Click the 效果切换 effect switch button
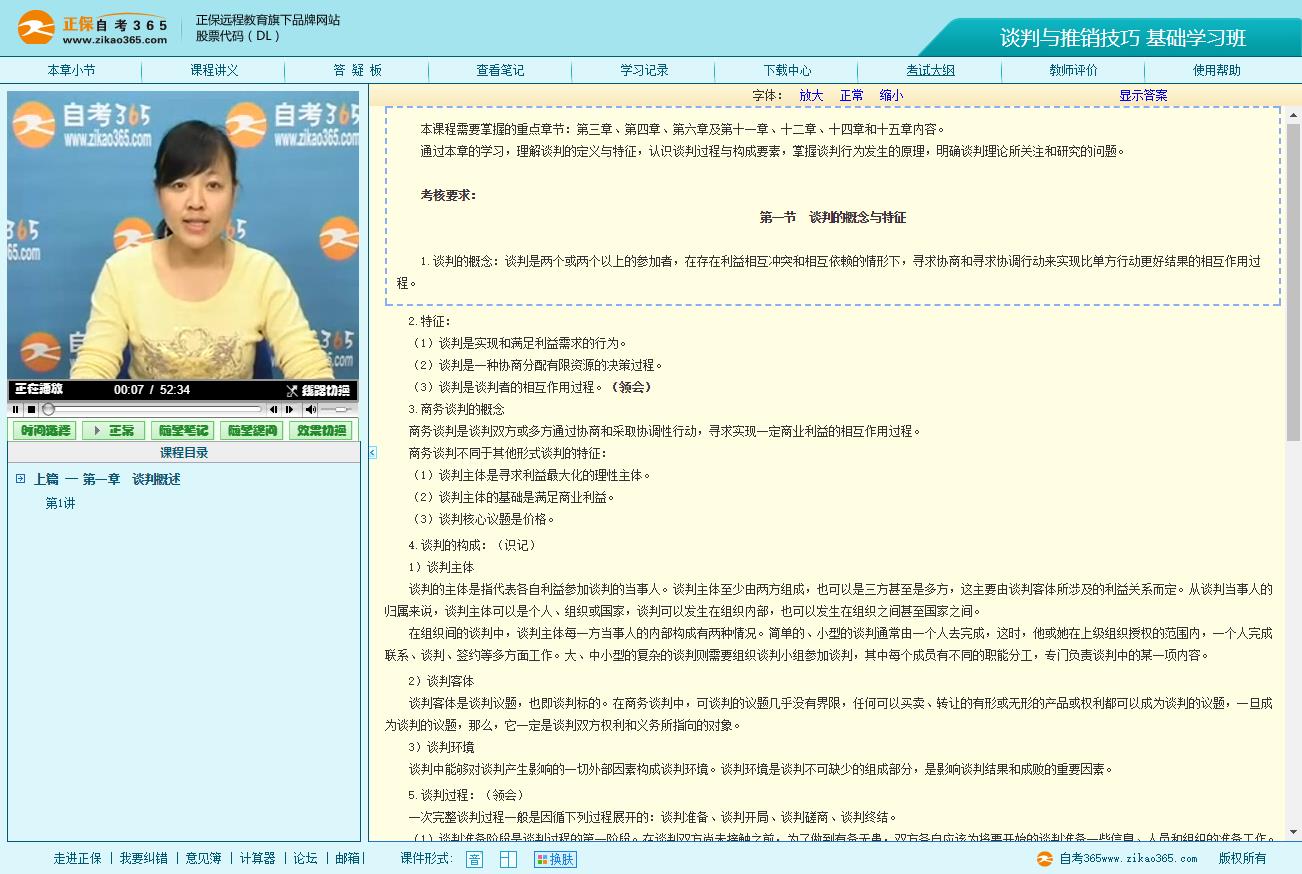 (x=320, y=431)
